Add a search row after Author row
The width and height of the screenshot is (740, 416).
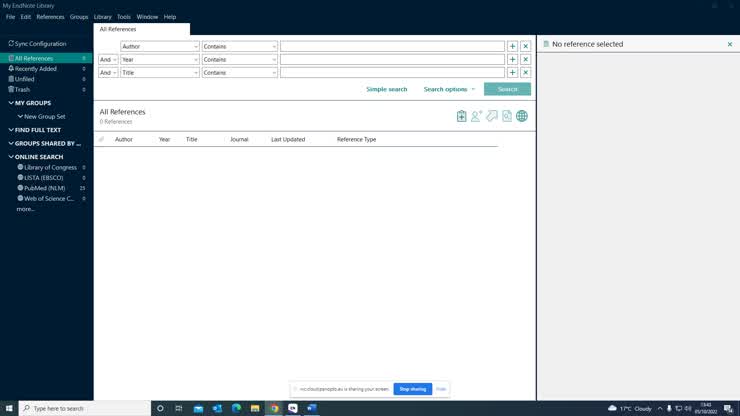512,46
